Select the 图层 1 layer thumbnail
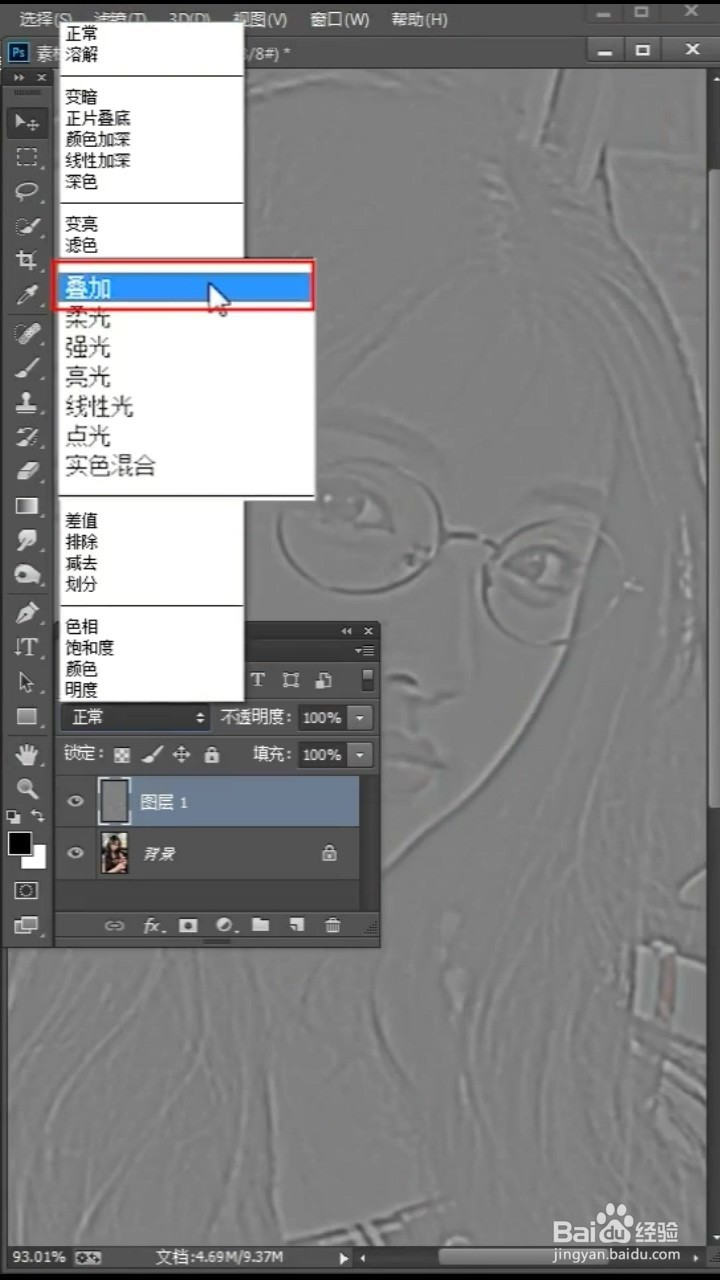 (114, 801)
